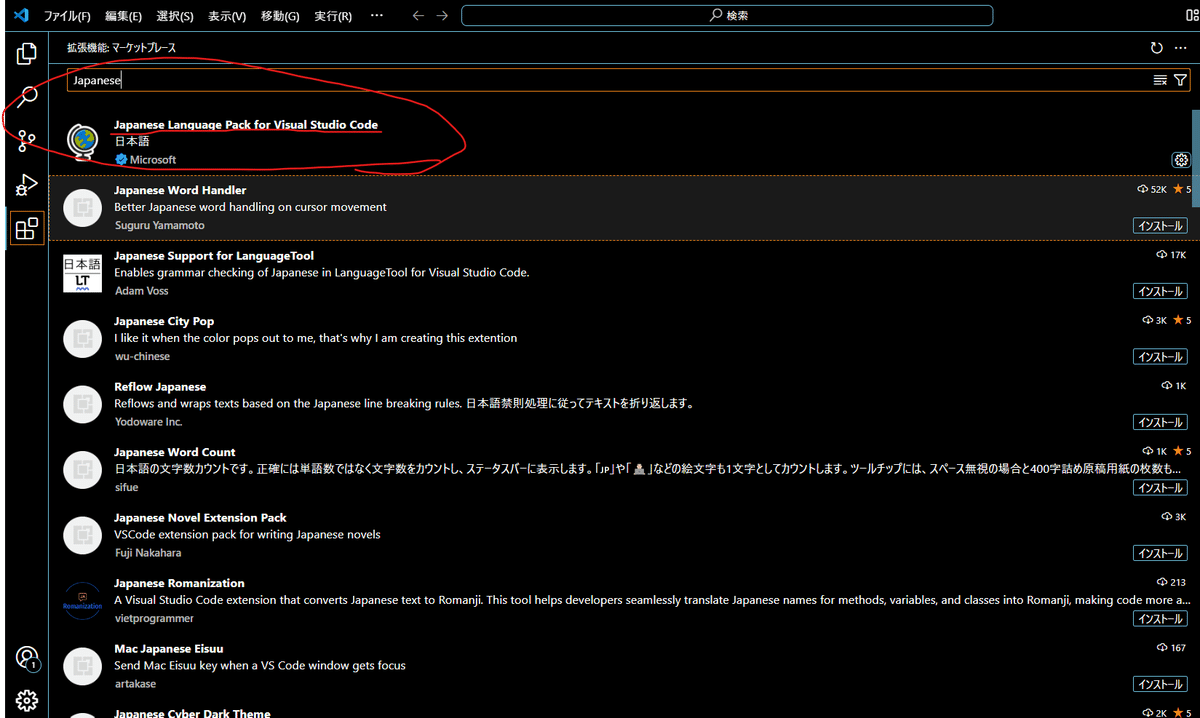Click the Japanese Word Handler placeholder icon
The height and width of the screenshot is (718, 1200).
coord(82,207)
